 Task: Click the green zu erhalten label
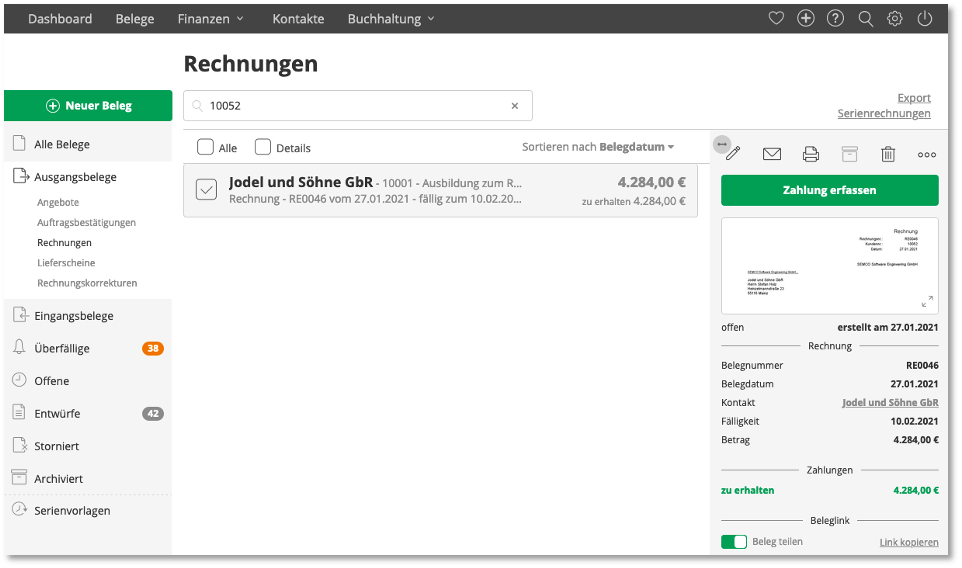(747, 491)
